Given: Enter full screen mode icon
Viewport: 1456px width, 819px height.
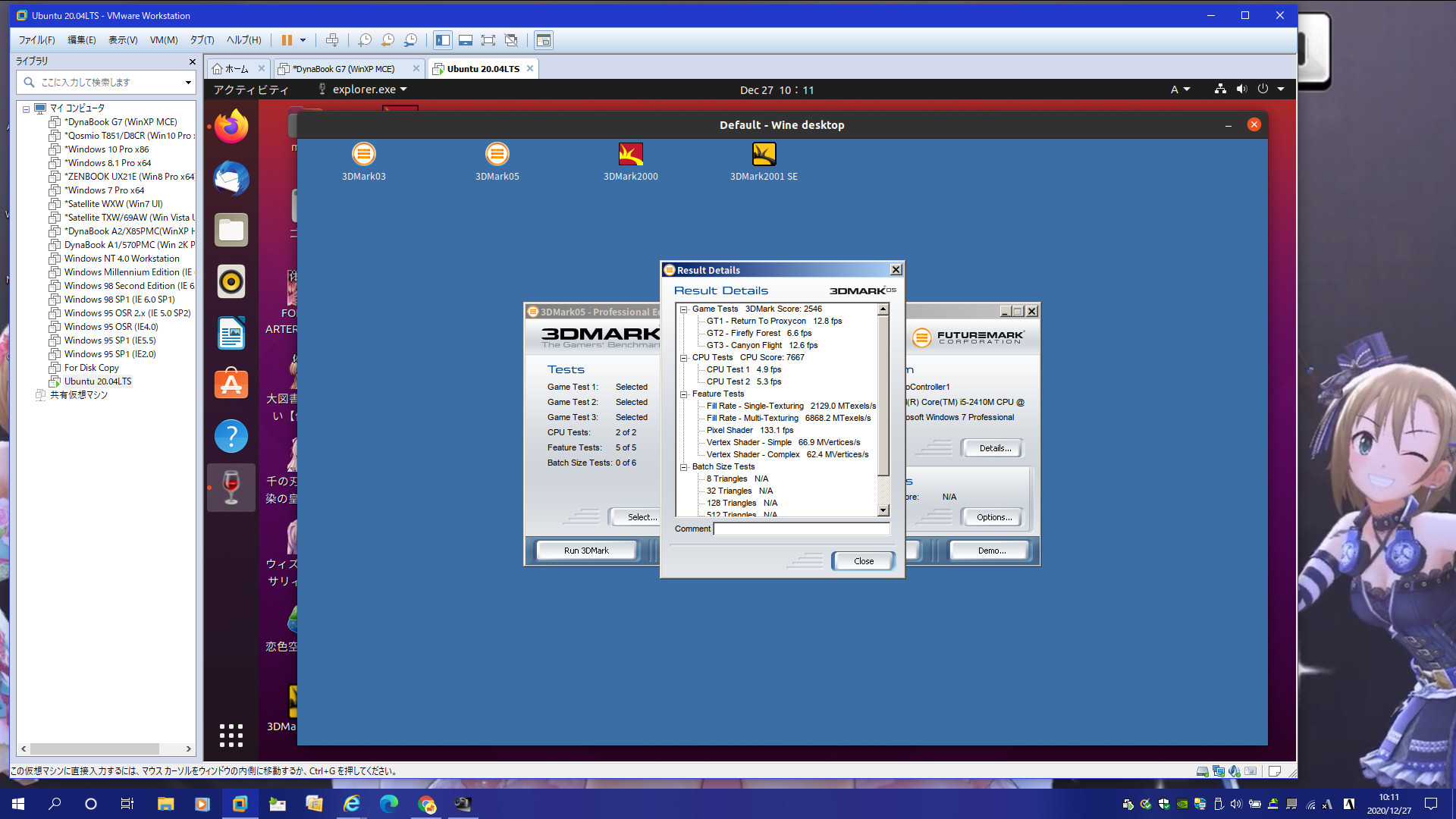Looking at the screenshot, I should coord(488,40).
